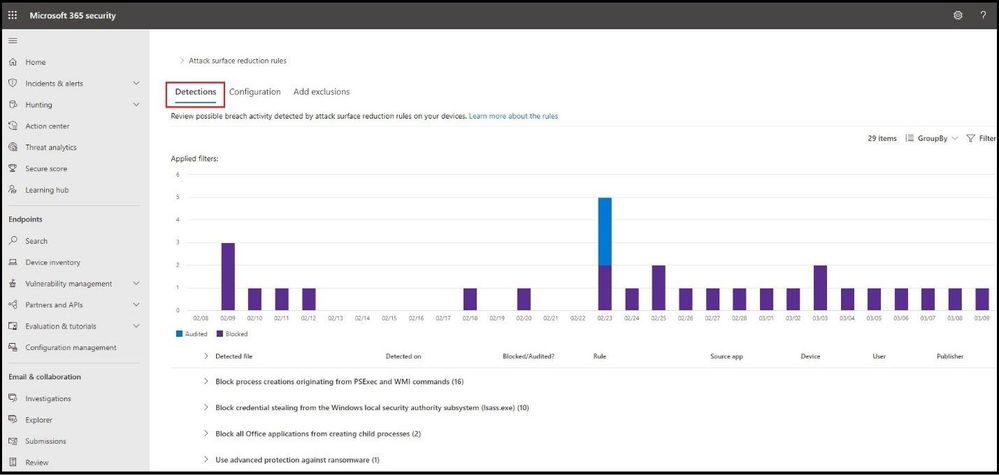Expand Evaluation & tutorials chevron
The width and height of the screenshot is (999, 475).
[136, 326]
